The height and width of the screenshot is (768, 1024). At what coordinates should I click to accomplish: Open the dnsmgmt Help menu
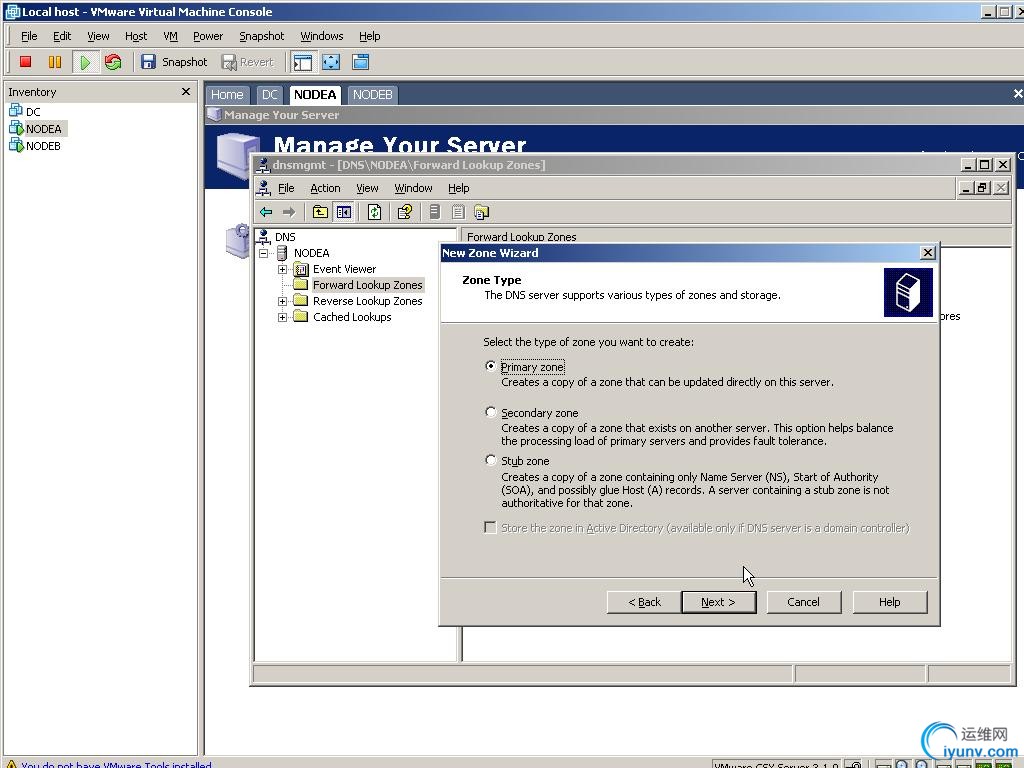(458, 188)
